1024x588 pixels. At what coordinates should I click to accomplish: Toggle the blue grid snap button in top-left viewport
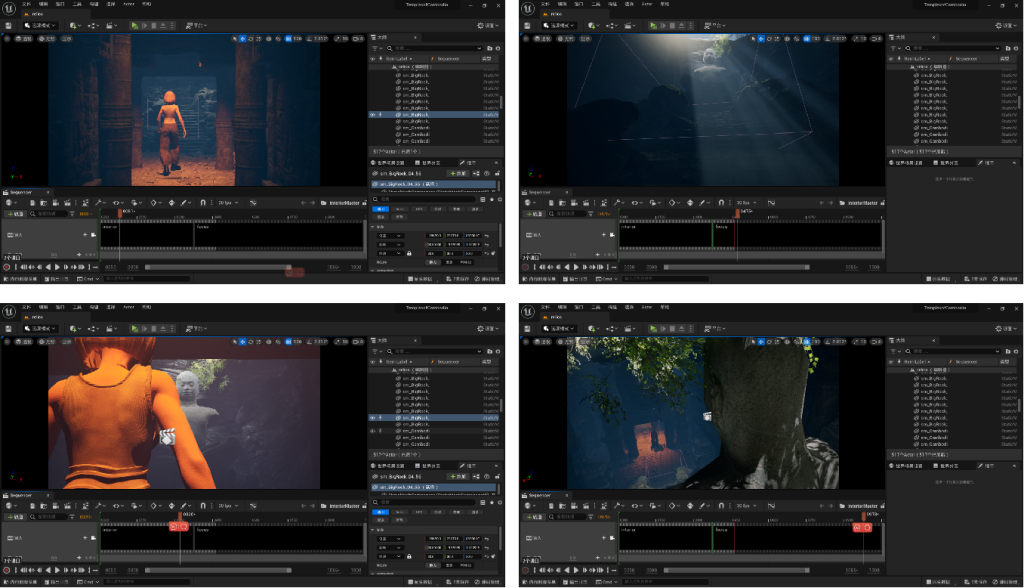tap(287, 39)
